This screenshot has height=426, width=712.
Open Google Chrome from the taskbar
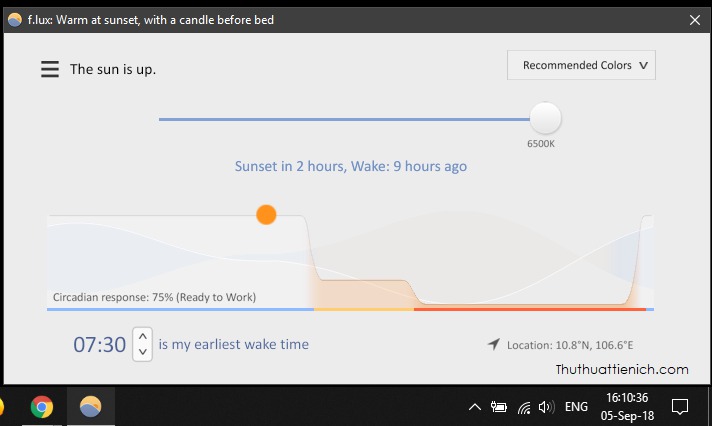coord(41,407)
